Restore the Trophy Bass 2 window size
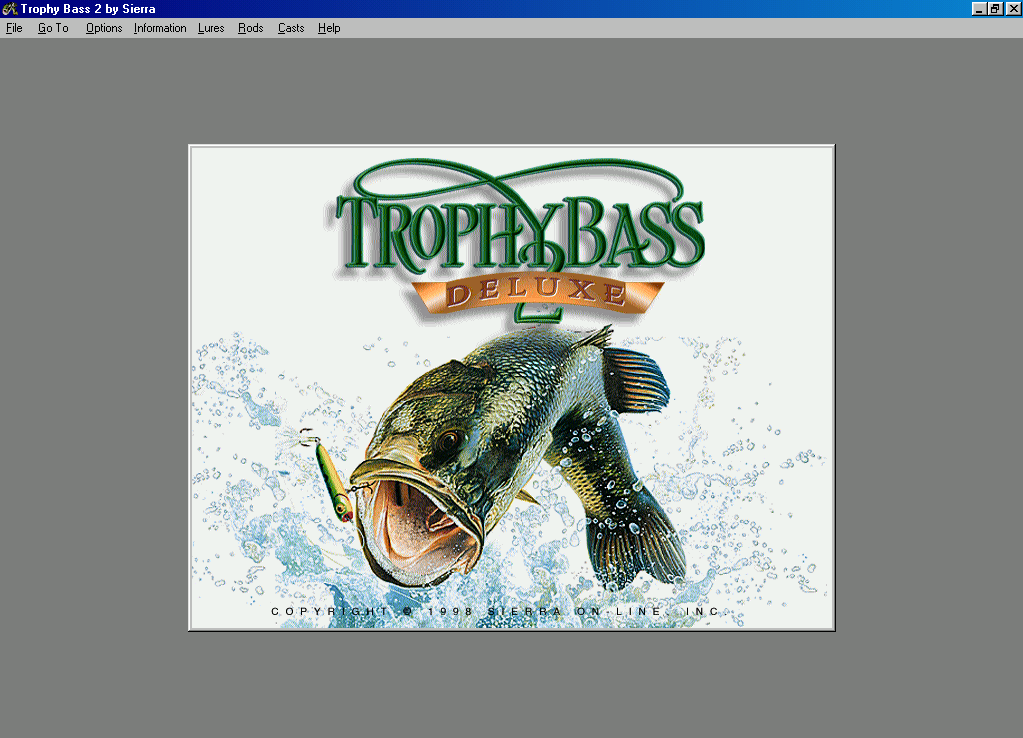The height and width of the screenshot is (738, 1023). [x=995, y=8]
